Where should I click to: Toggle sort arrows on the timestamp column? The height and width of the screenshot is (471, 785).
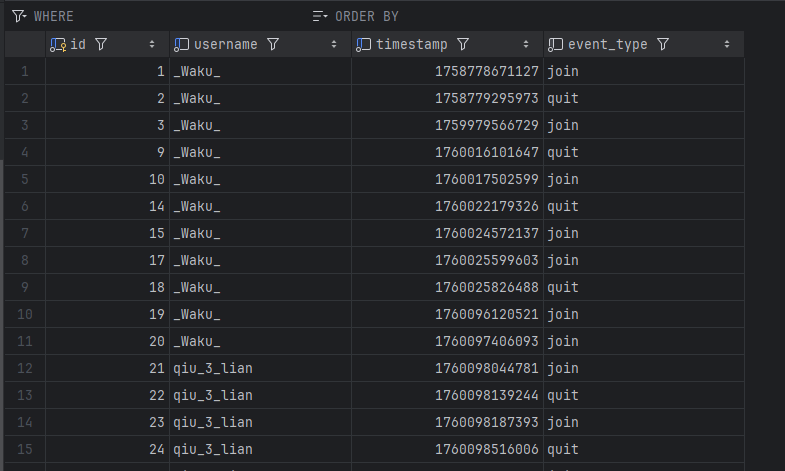coord(526,45)
